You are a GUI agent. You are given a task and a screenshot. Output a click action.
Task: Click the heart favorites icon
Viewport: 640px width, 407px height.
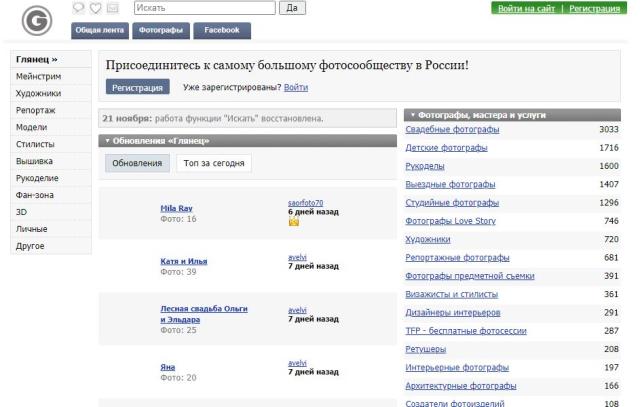coord(95,8)
